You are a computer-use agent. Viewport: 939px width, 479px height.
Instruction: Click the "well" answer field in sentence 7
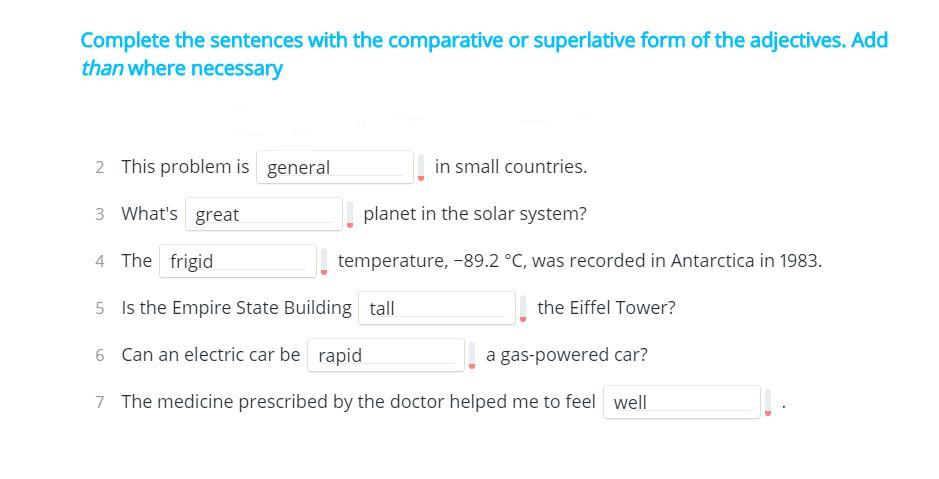681,402
